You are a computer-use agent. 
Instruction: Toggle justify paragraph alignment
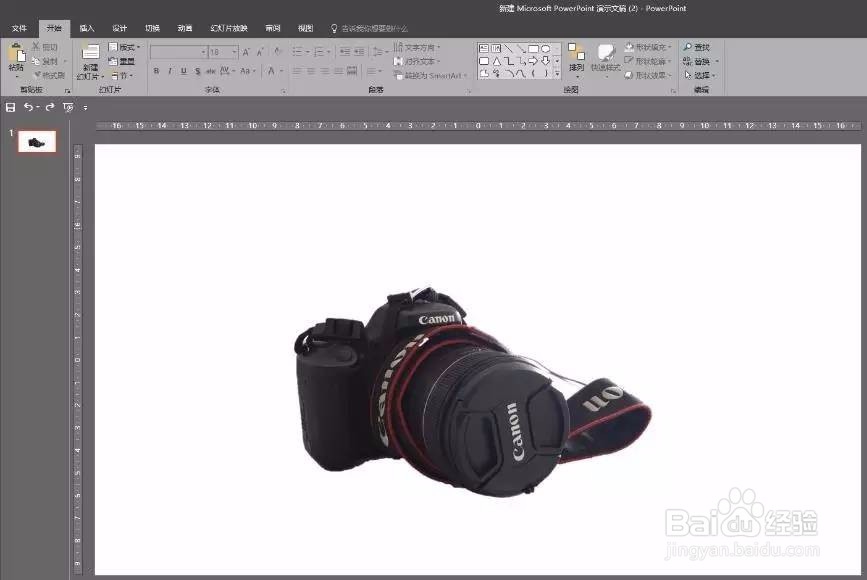[x=338, y=71]
